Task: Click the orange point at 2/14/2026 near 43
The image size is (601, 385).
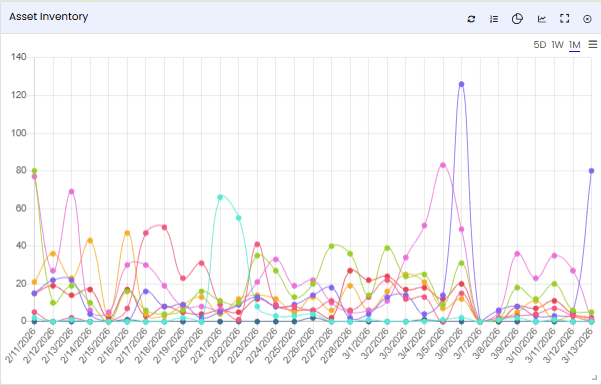Action: point(90,240)
